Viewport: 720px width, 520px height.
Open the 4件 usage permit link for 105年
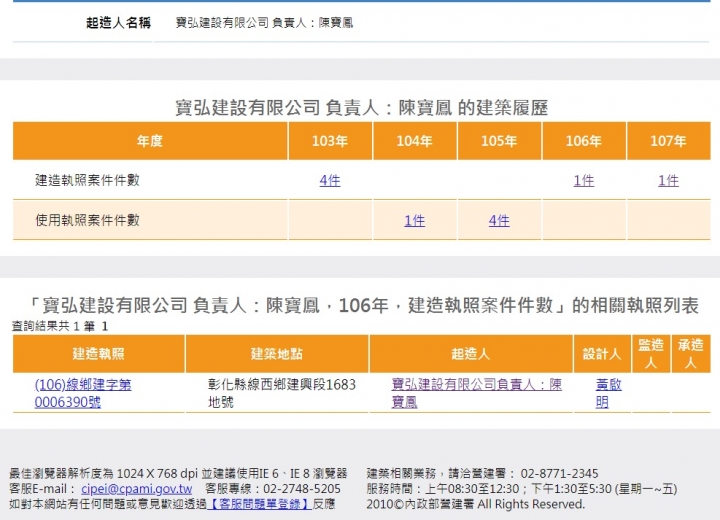tap(499, 220)
